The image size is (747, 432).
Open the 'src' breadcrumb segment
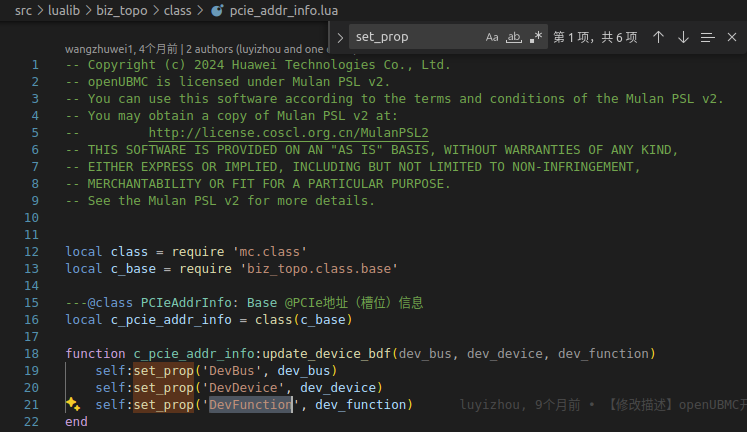click(x=25, y=10)
